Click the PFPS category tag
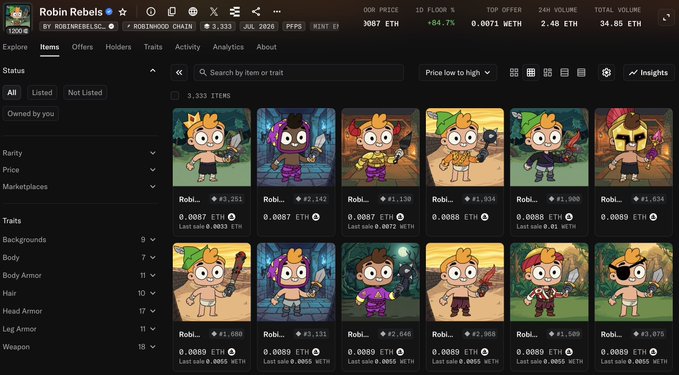679x375 pixels. click(x=294, y=26)
